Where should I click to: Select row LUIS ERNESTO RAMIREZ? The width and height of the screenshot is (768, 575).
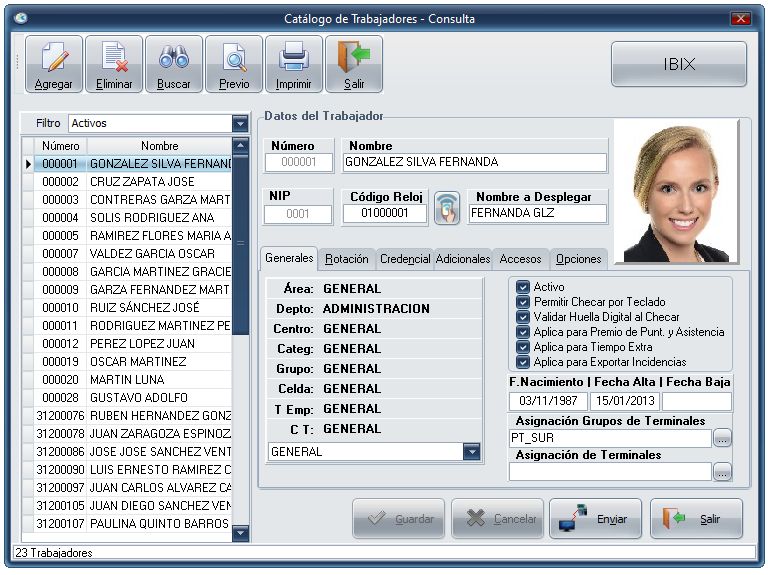(x=132, y=470)
